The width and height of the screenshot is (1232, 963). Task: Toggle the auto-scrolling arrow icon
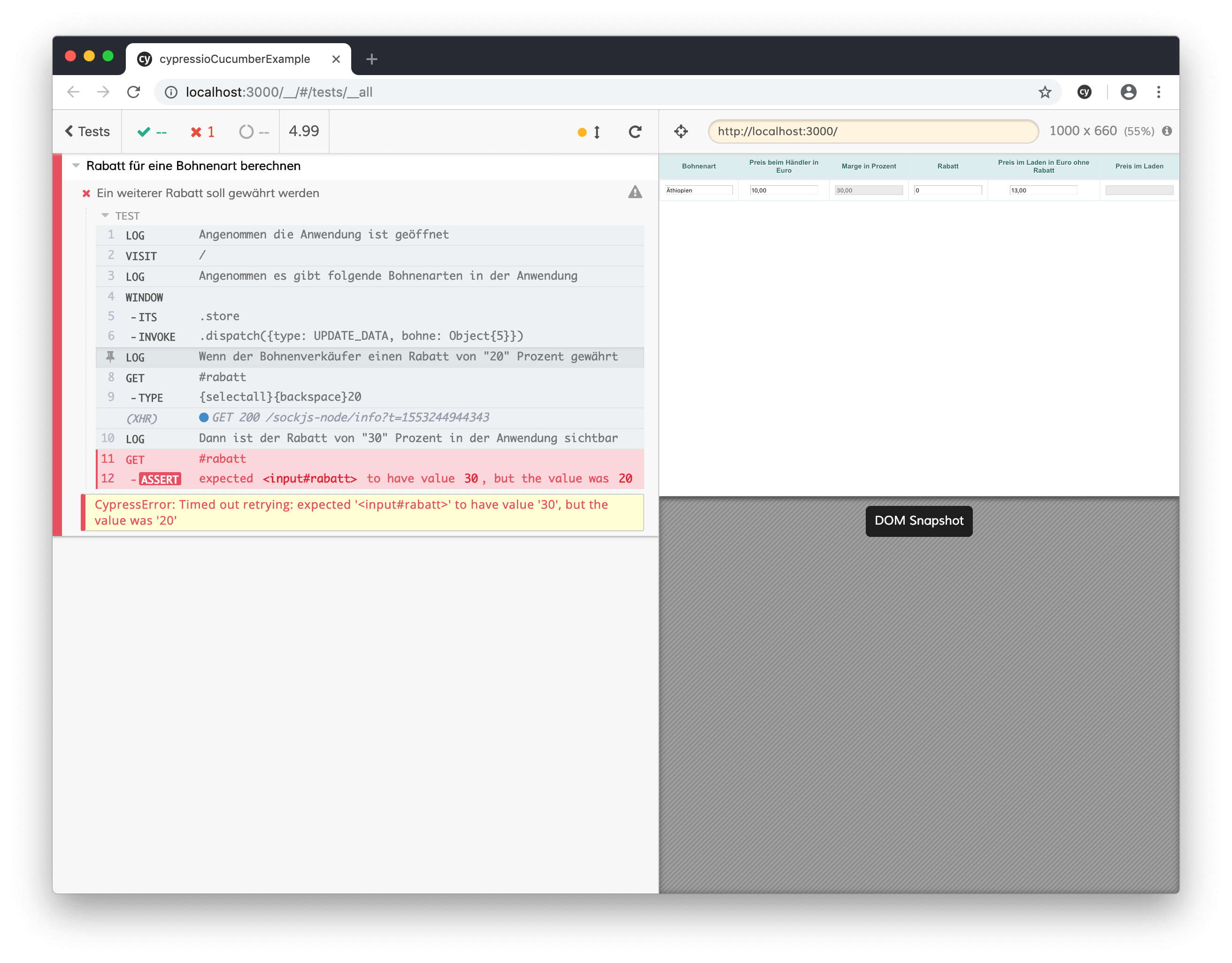597,132
